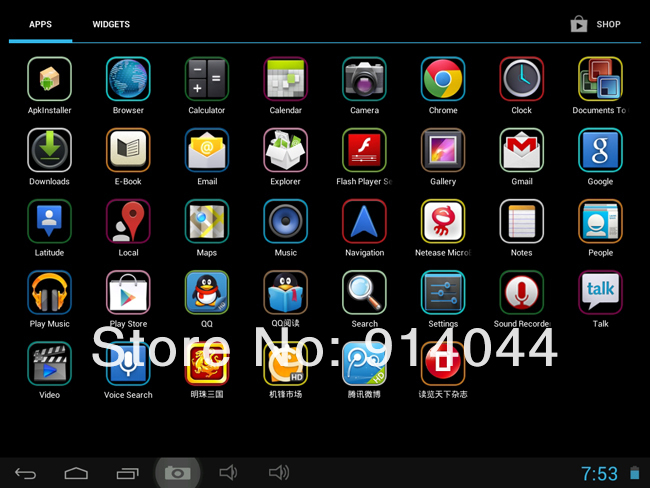
Task: Switch to the WIDGETS tab
Action: (111, 24)
